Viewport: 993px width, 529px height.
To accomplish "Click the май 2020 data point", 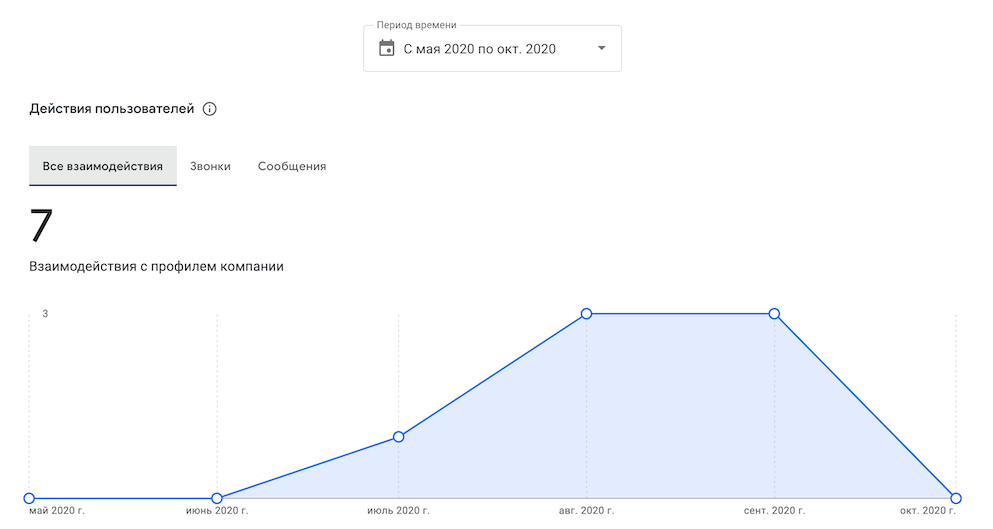I will [x=29, y=499].
